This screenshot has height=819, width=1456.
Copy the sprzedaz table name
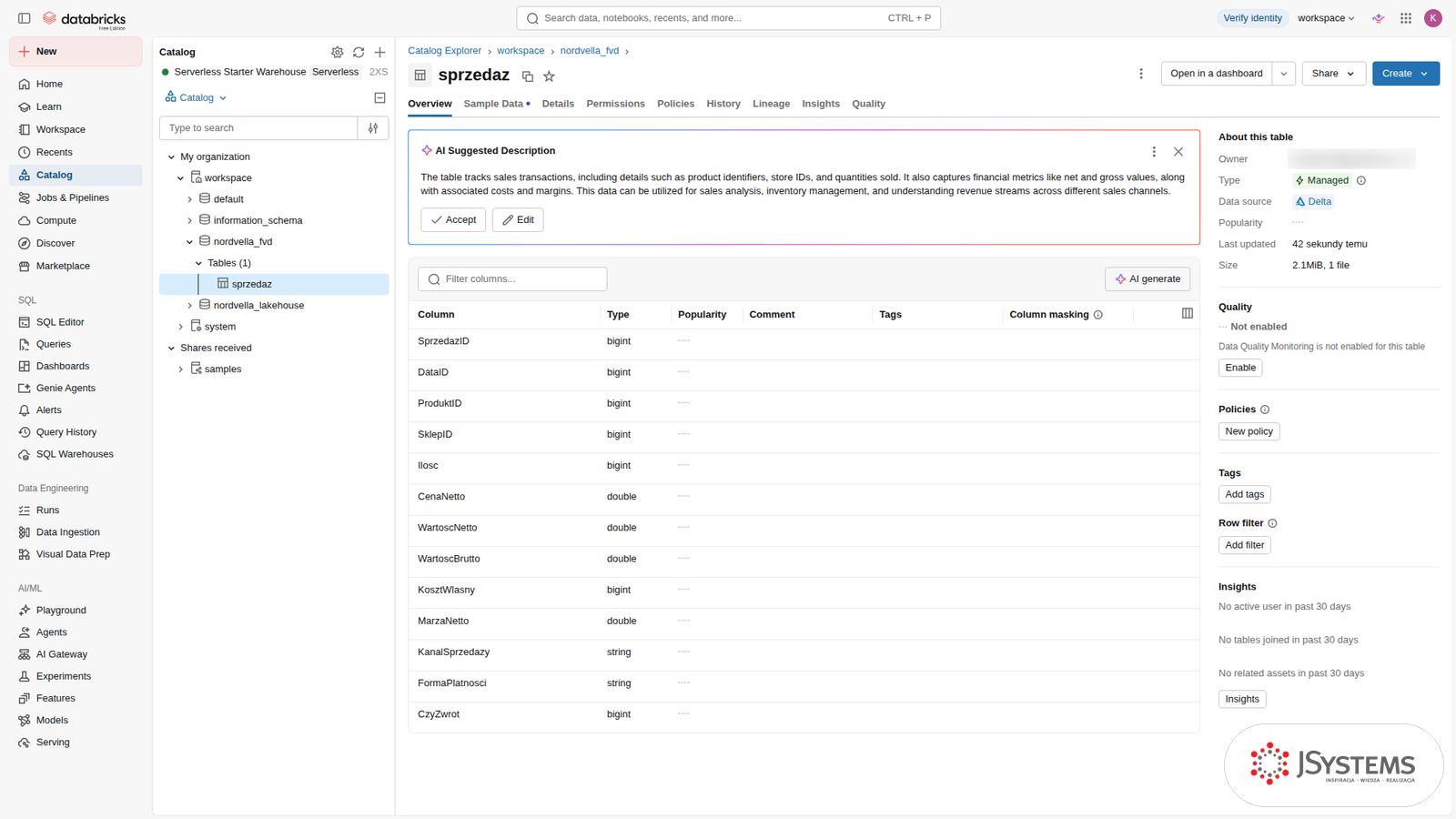tap(528, 76)
